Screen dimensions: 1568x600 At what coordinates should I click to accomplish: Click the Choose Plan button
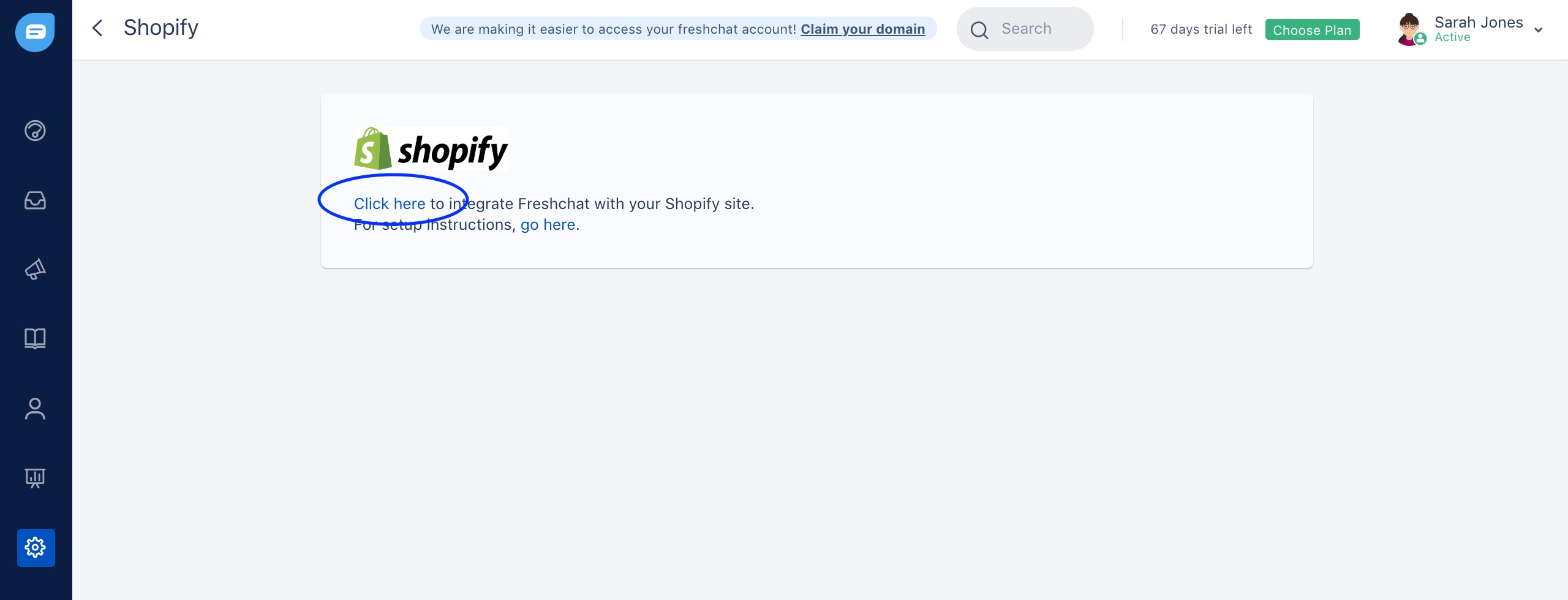tap(1312, 29)
